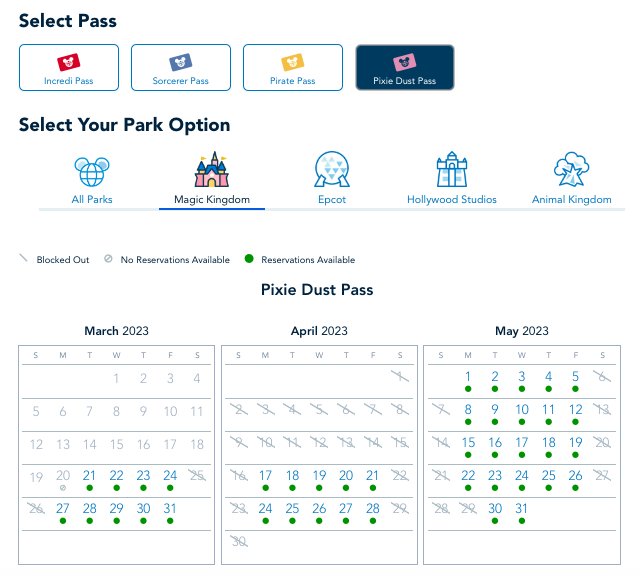Pick May 5 in the calendar

coord(576,376)
